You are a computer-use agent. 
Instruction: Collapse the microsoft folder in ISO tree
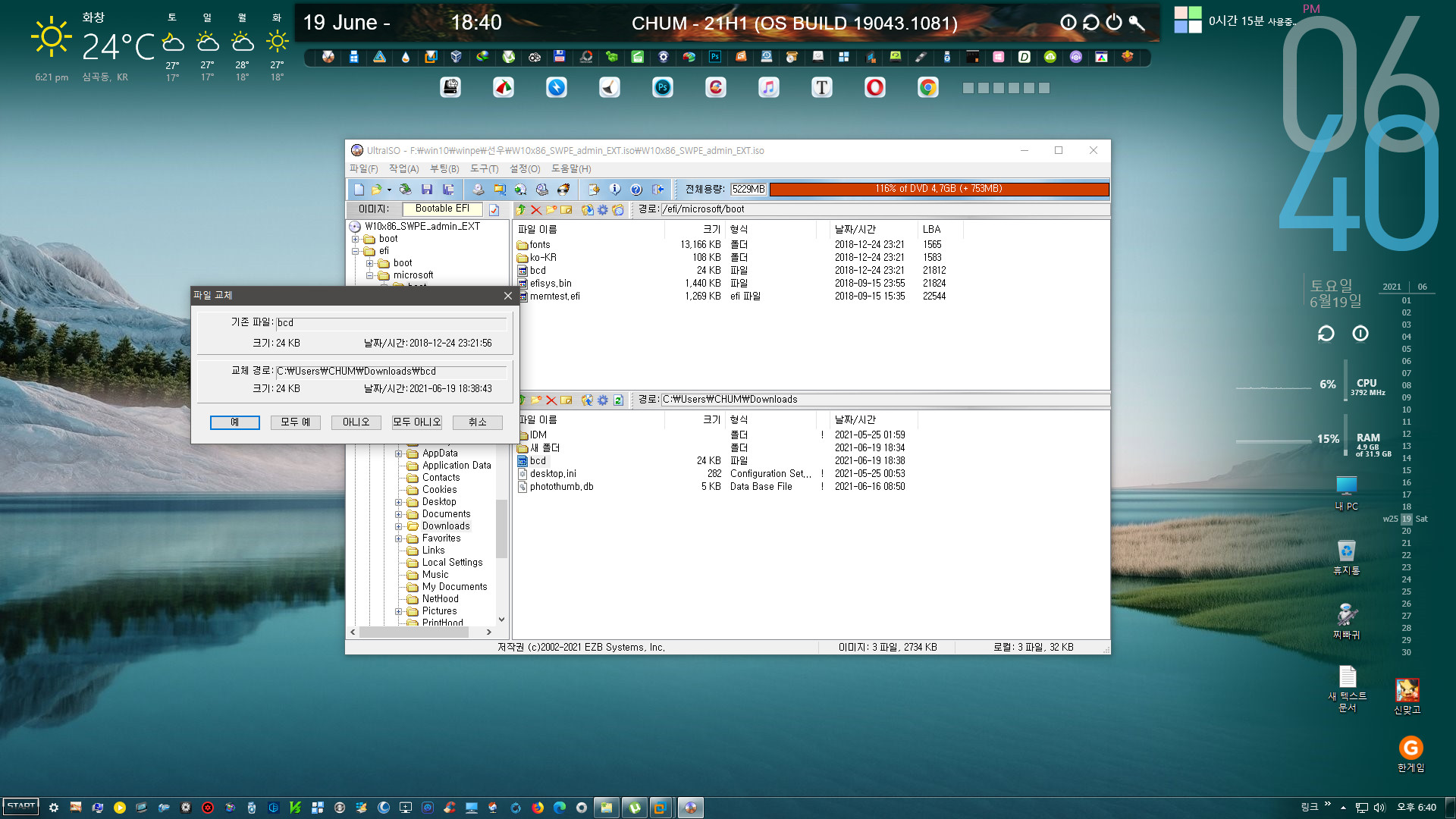coord(369,275)
